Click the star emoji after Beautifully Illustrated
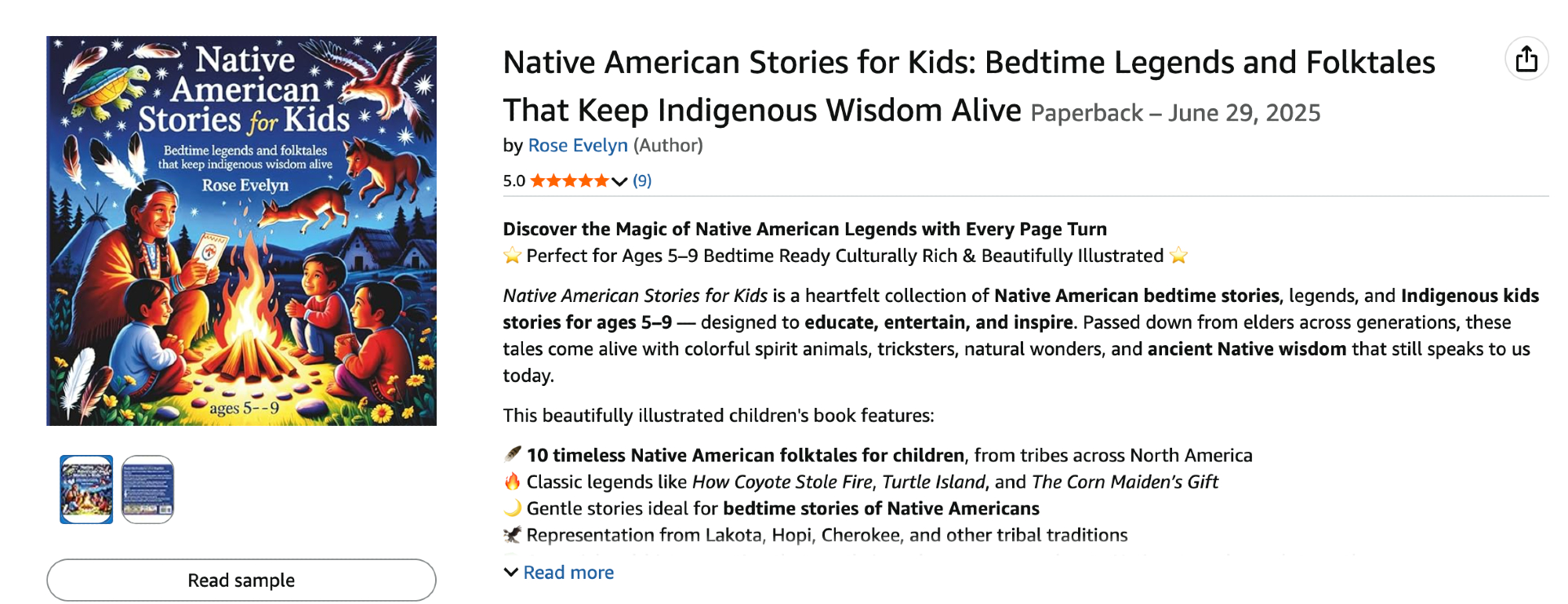The width and height of the screenshot is (1568, 604). (x=1178, y=256)
